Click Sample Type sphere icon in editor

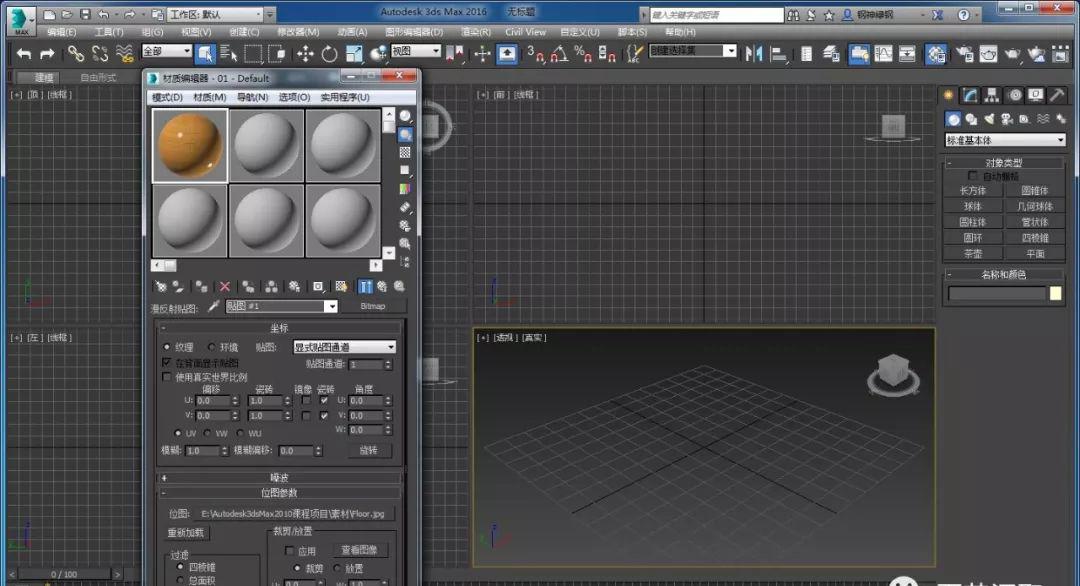pos(405,116)
